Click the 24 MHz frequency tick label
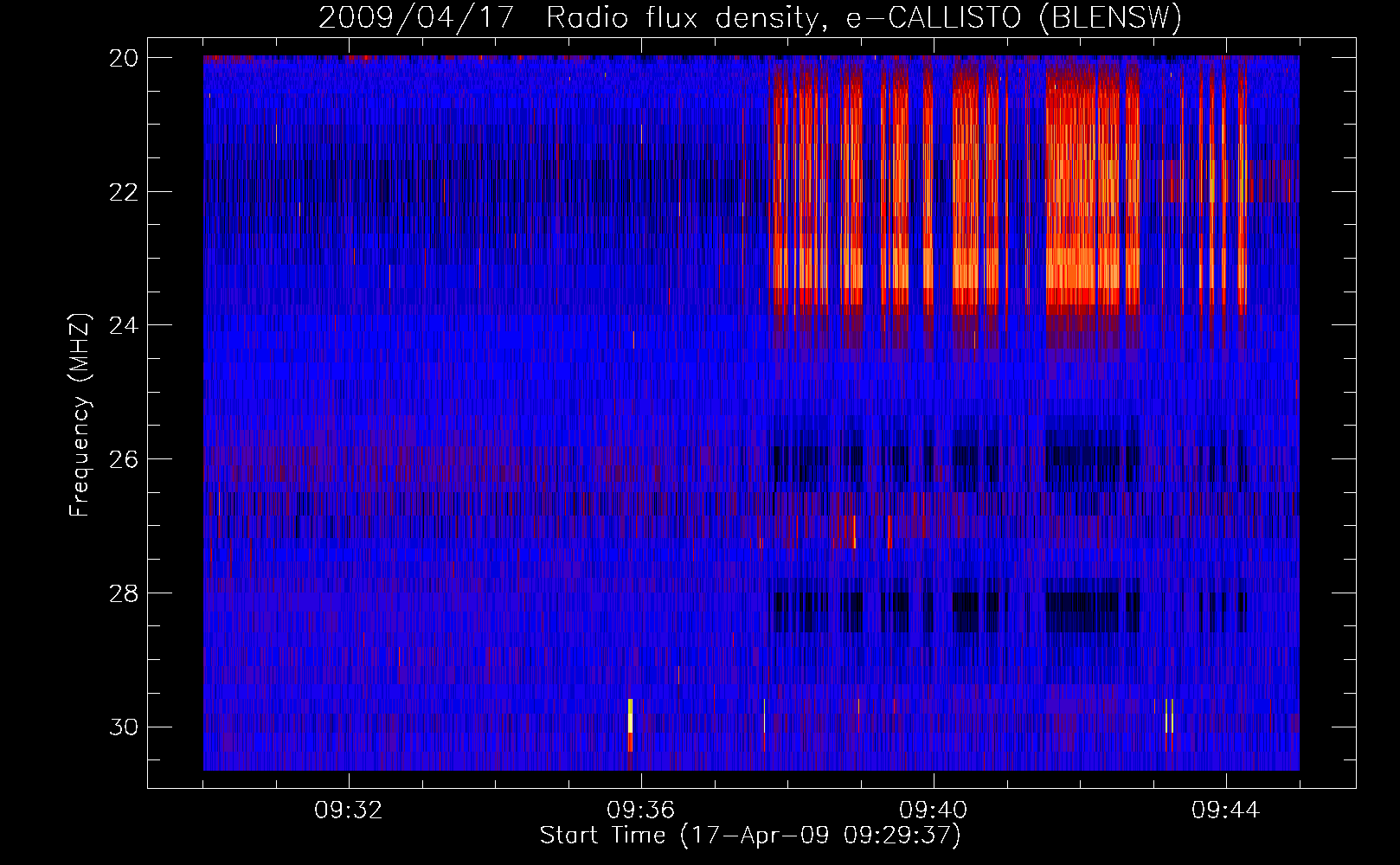The height and width of the screenshot is (865, 1400). point(124,325)
